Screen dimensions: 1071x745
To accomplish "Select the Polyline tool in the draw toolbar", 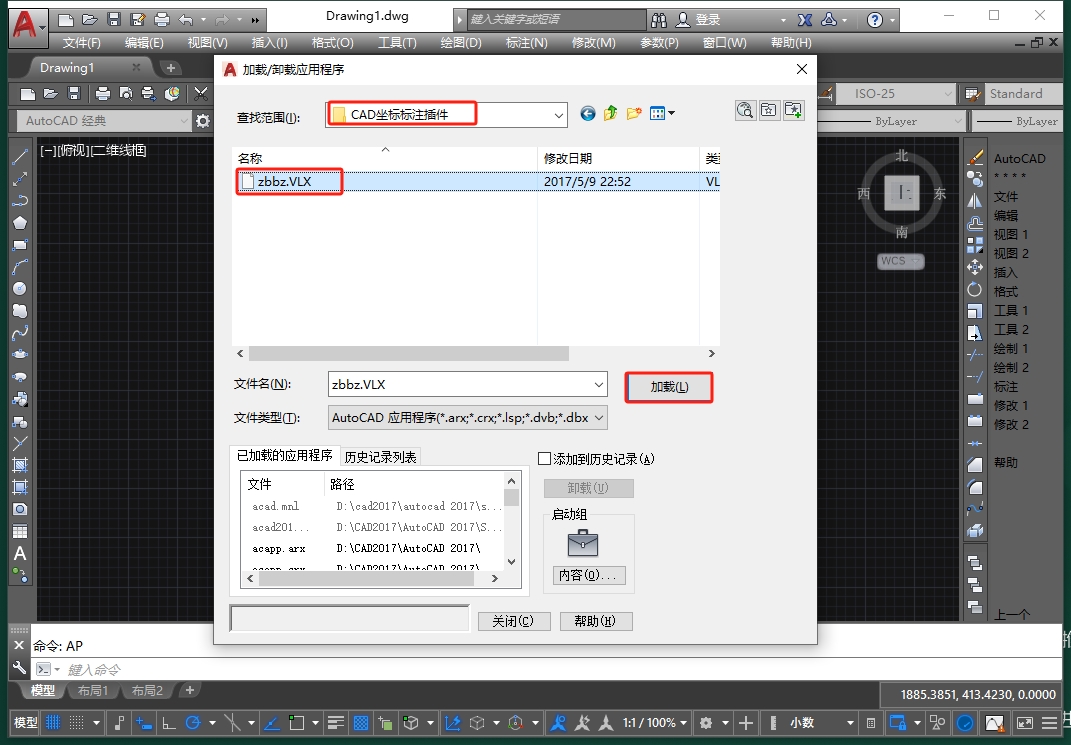I will (20, 201).
